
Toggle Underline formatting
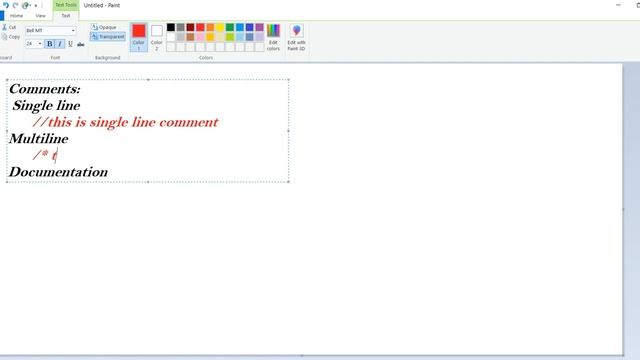pos(70,44)
